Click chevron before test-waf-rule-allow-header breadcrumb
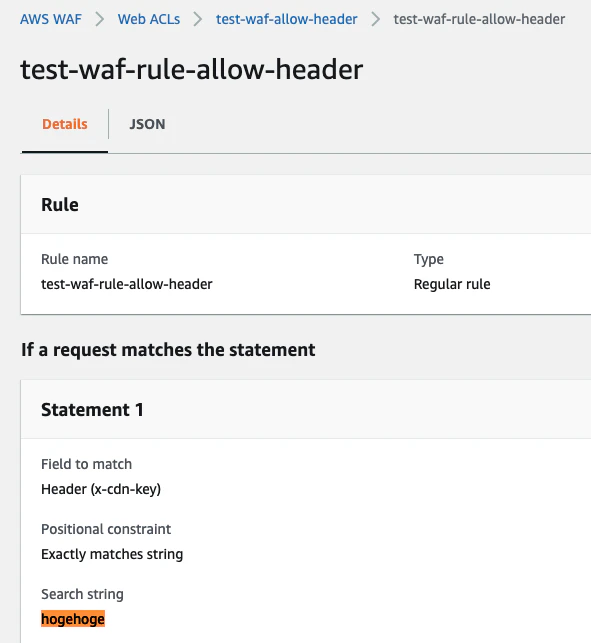The height and width of the screenshot is (643, 591). click(x=375, y=19)
